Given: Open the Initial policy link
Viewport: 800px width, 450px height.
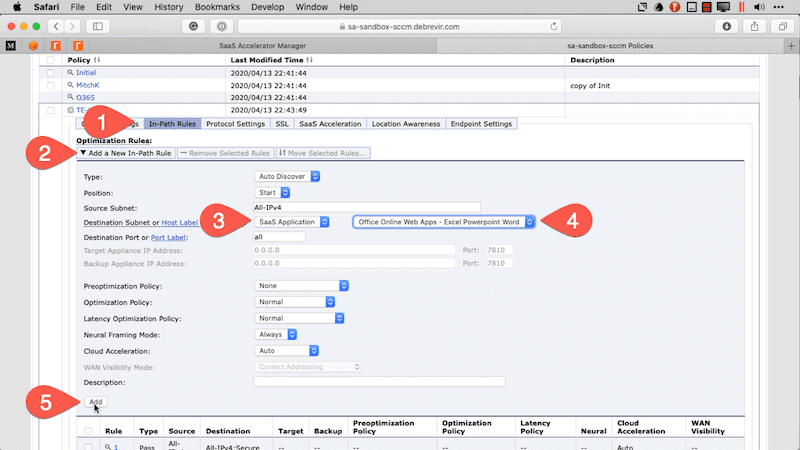Looking at the screenshot, I should coord(86,73).
